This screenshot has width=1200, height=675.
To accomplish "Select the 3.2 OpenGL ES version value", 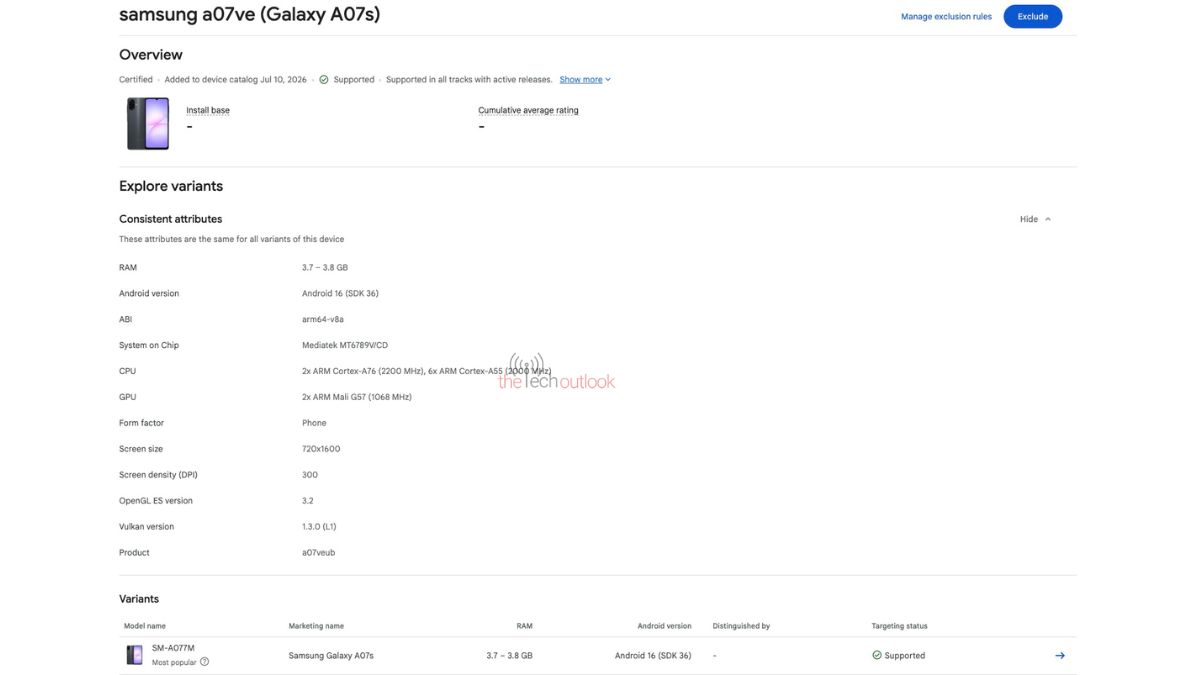I will point(307,501).
